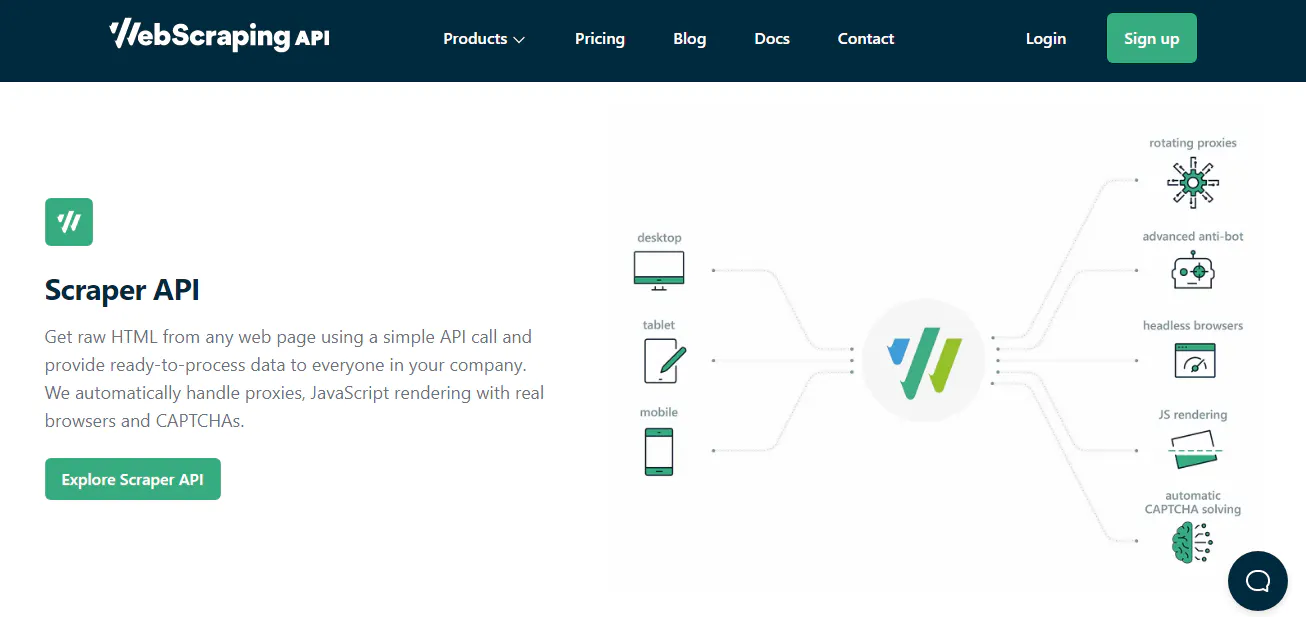Click the tablet device icon

[661, 361]
